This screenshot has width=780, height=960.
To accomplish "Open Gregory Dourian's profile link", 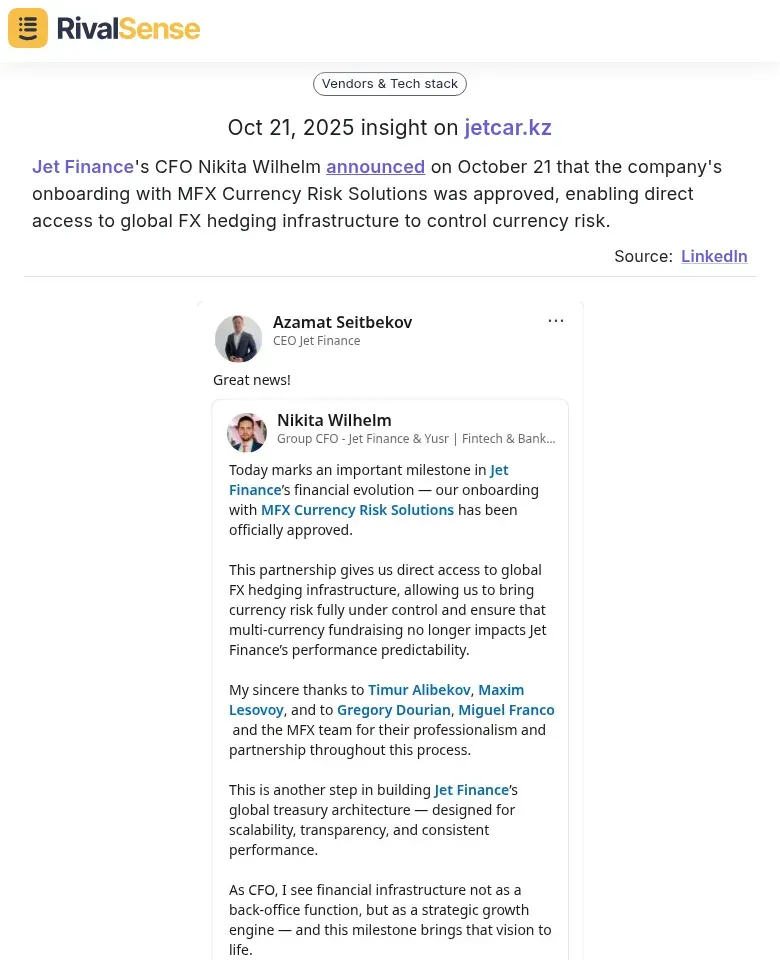I will 393,709.
